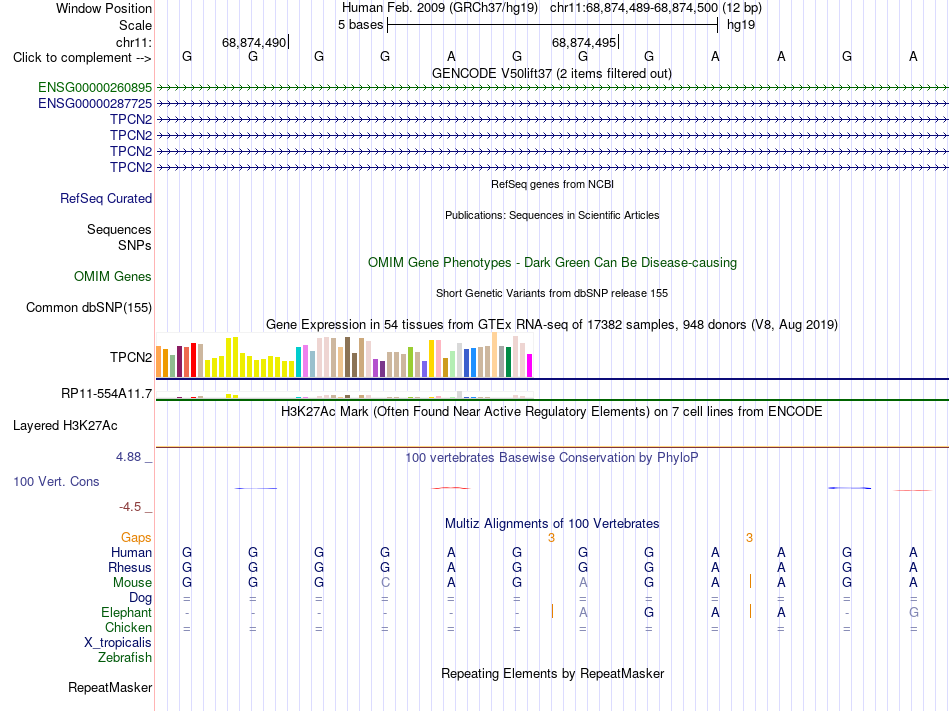950x711 pixels.
Task: Click the GENCODE V50lift37 track title
Action: click(x=551, y=74)
